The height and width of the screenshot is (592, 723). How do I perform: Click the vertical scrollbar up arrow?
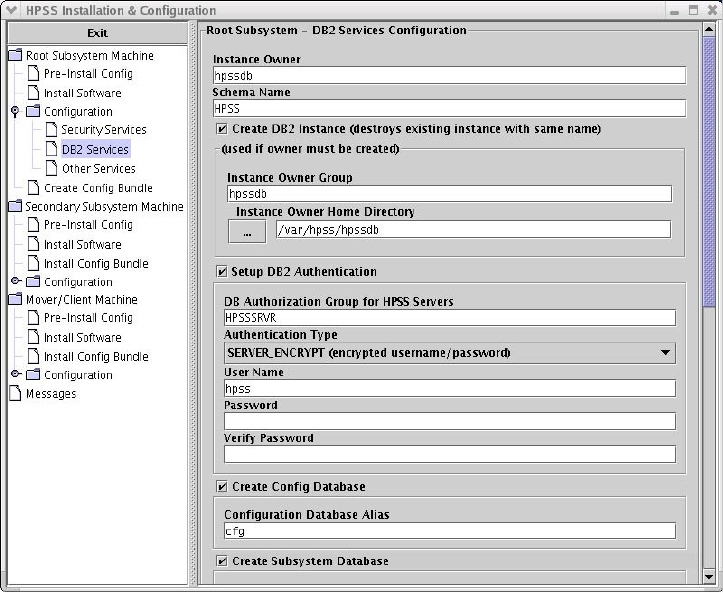(709, 30)
